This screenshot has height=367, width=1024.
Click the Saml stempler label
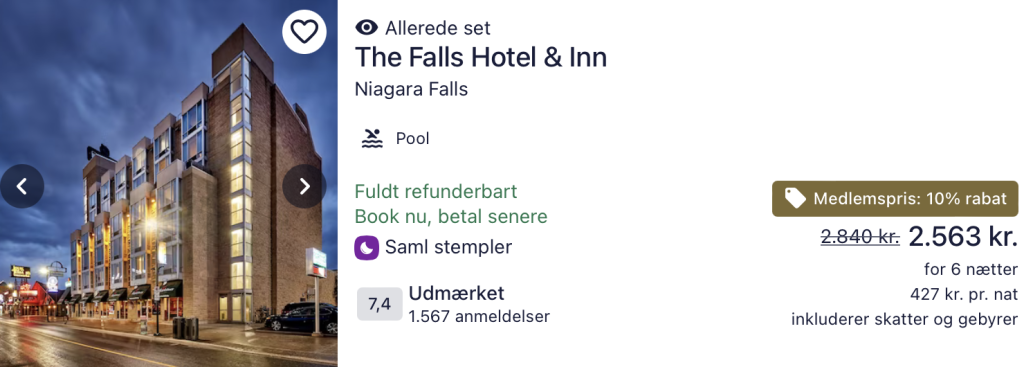click(x=448, y=247)
